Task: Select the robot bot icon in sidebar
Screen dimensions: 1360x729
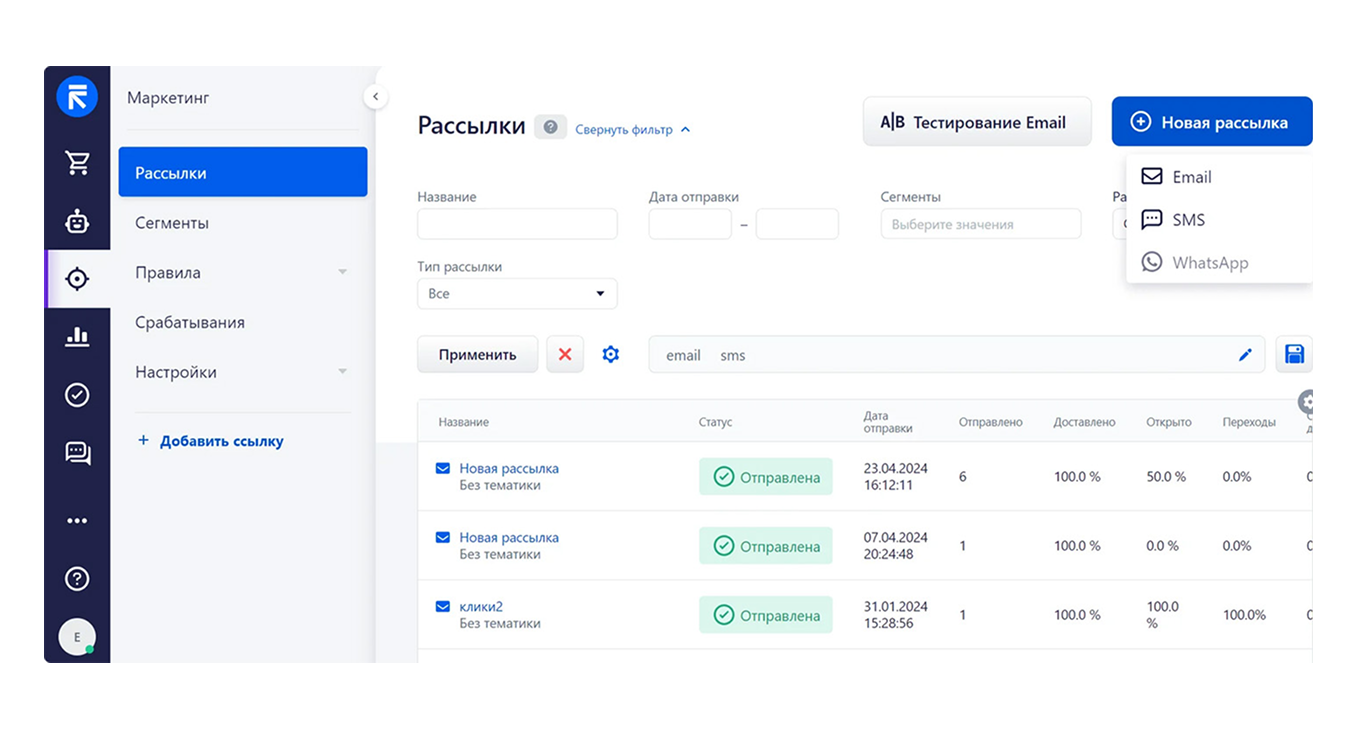Action: 77,220
